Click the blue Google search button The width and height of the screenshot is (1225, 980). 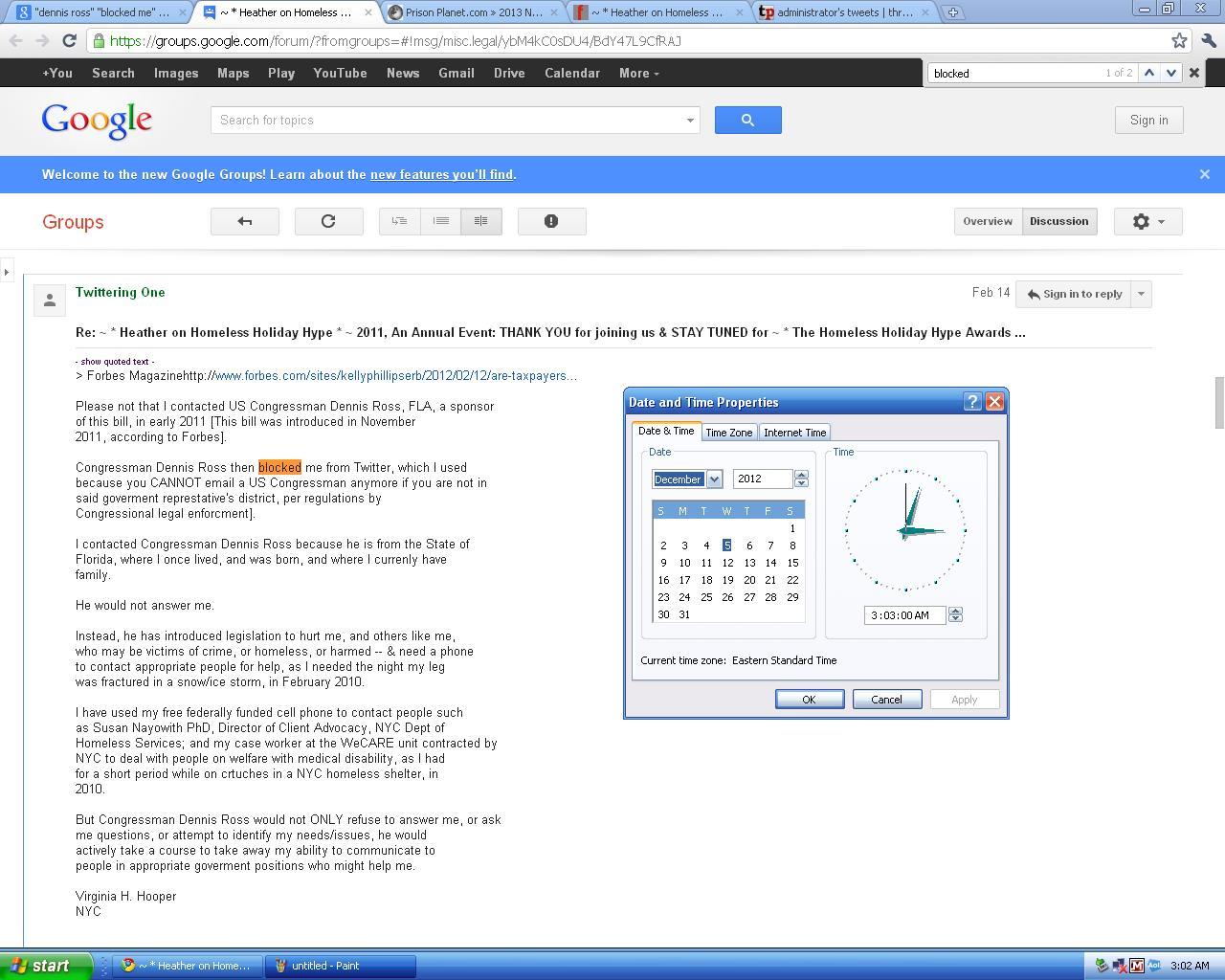(747, 120)
